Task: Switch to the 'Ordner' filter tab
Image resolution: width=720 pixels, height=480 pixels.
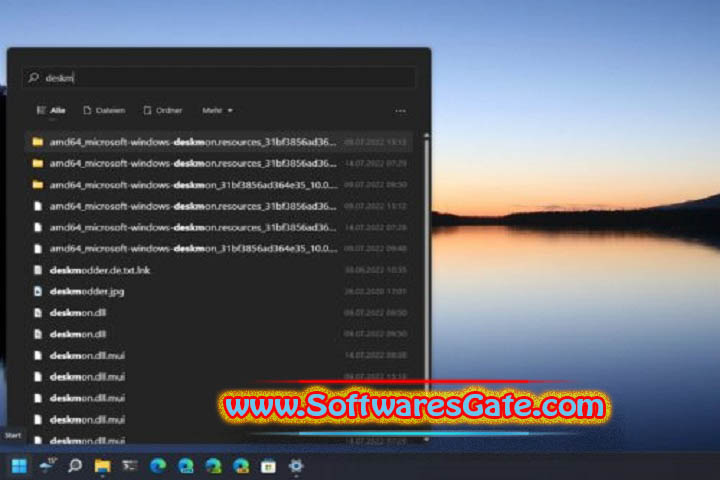Action: pyautogui.click(x=163, y=110)
